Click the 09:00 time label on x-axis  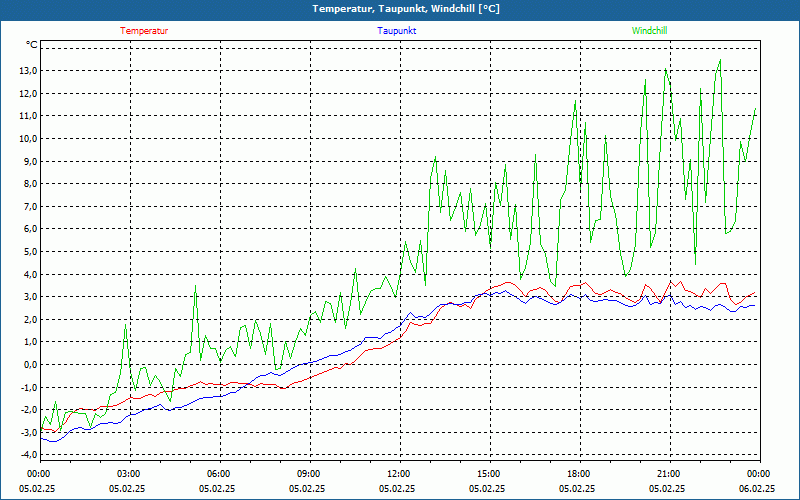click(x=309, y=474)
